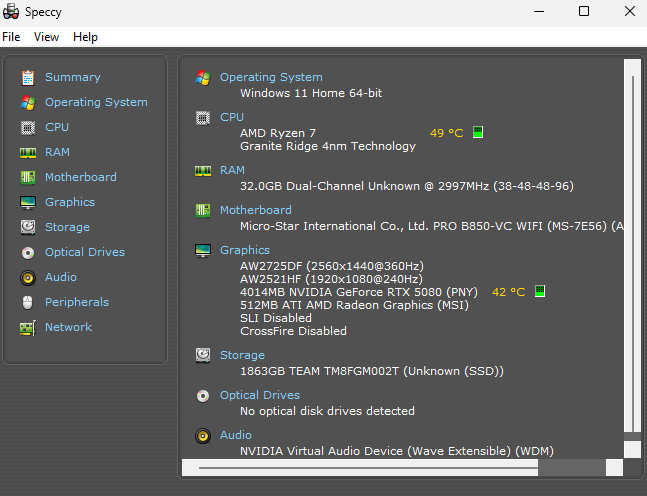This screenshot has width=647, height=496.
Task: Click the CPU chip icon in sidebar
Action: [28, 128]
